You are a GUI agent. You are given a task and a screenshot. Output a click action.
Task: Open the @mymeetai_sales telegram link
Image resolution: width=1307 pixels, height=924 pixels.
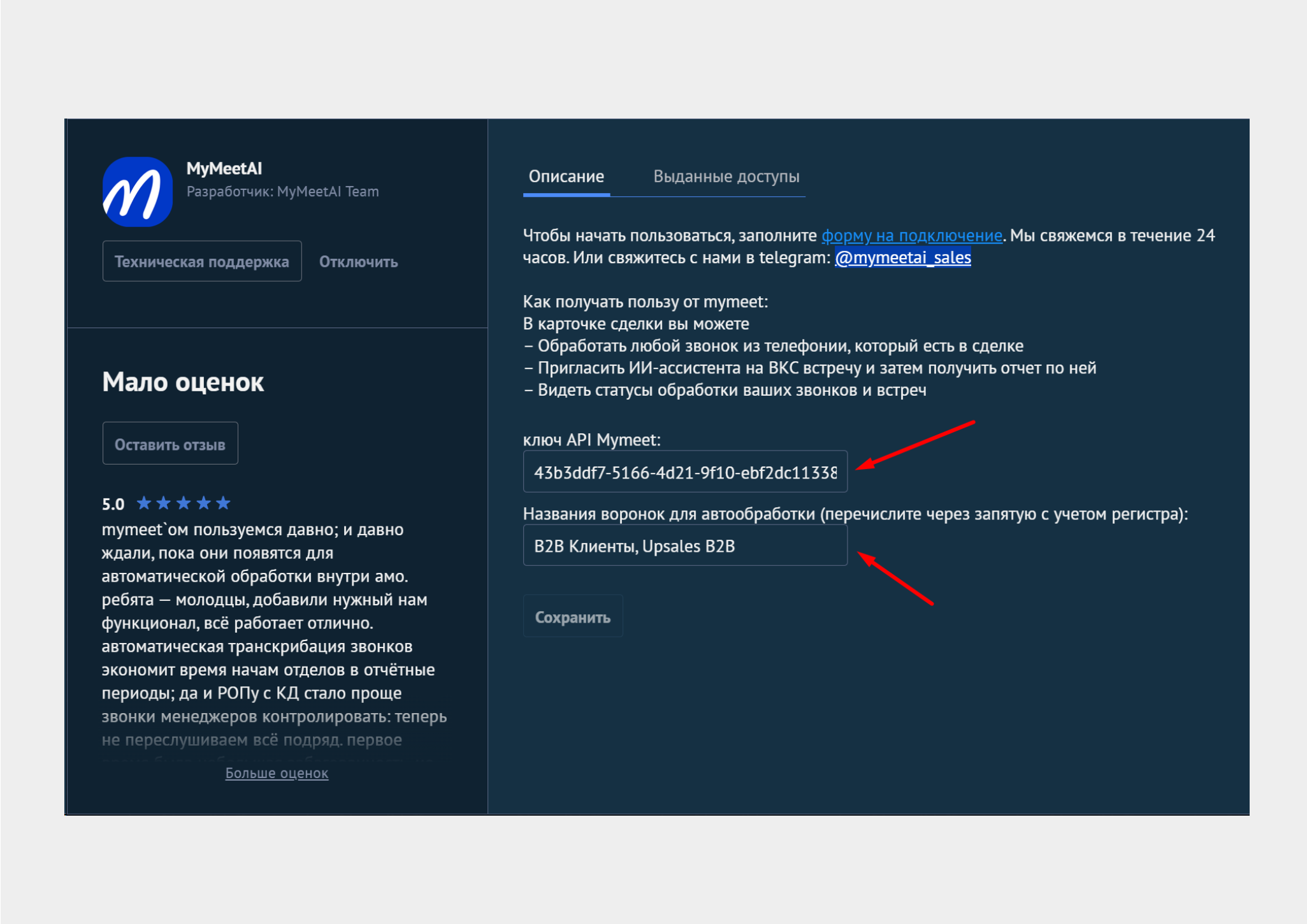pyautogui.click(x=902, y=257)
